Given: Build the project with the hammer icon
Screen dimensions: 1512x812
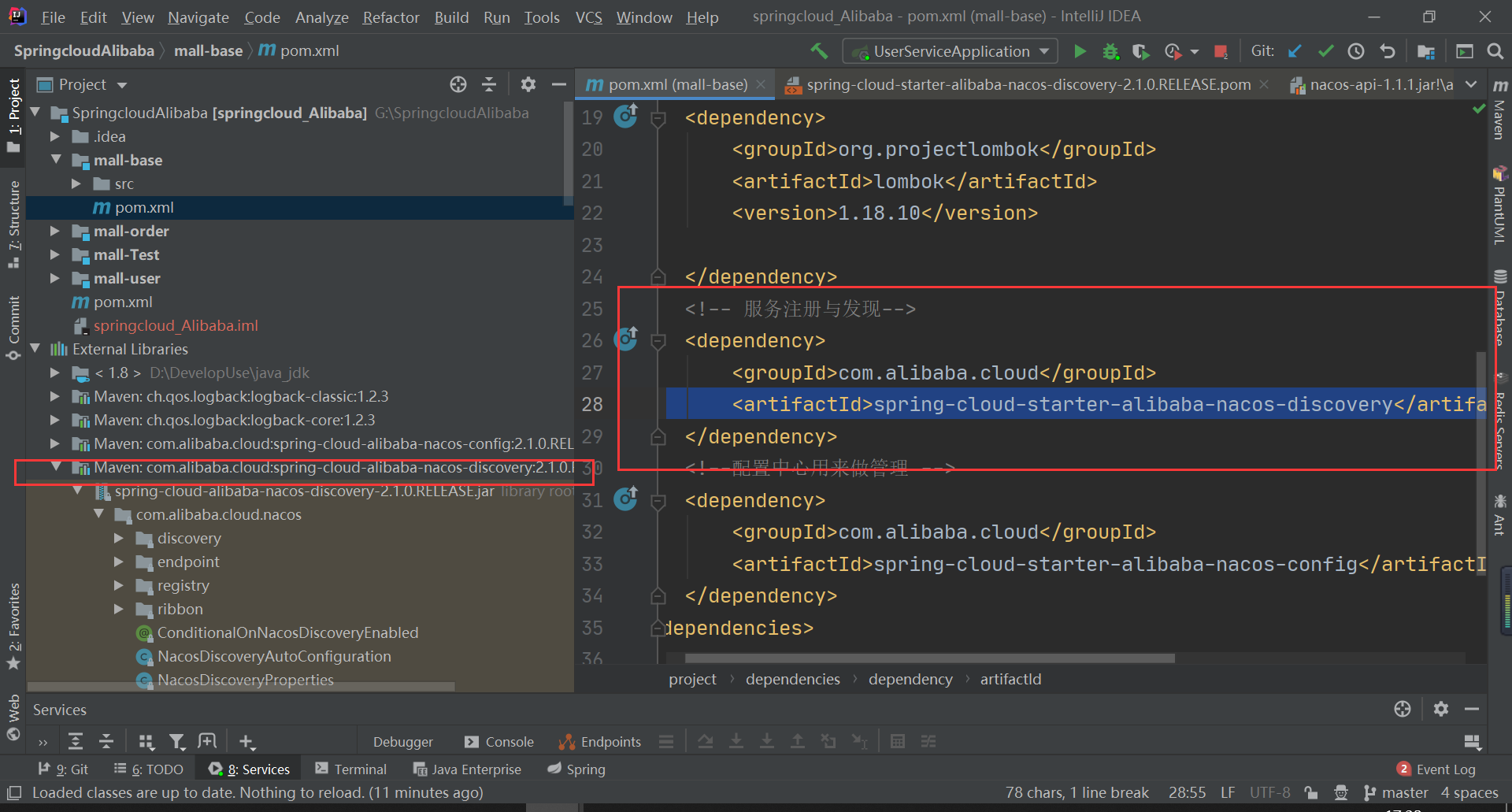Looking at the screenshot, I should [x=819, y=51].
